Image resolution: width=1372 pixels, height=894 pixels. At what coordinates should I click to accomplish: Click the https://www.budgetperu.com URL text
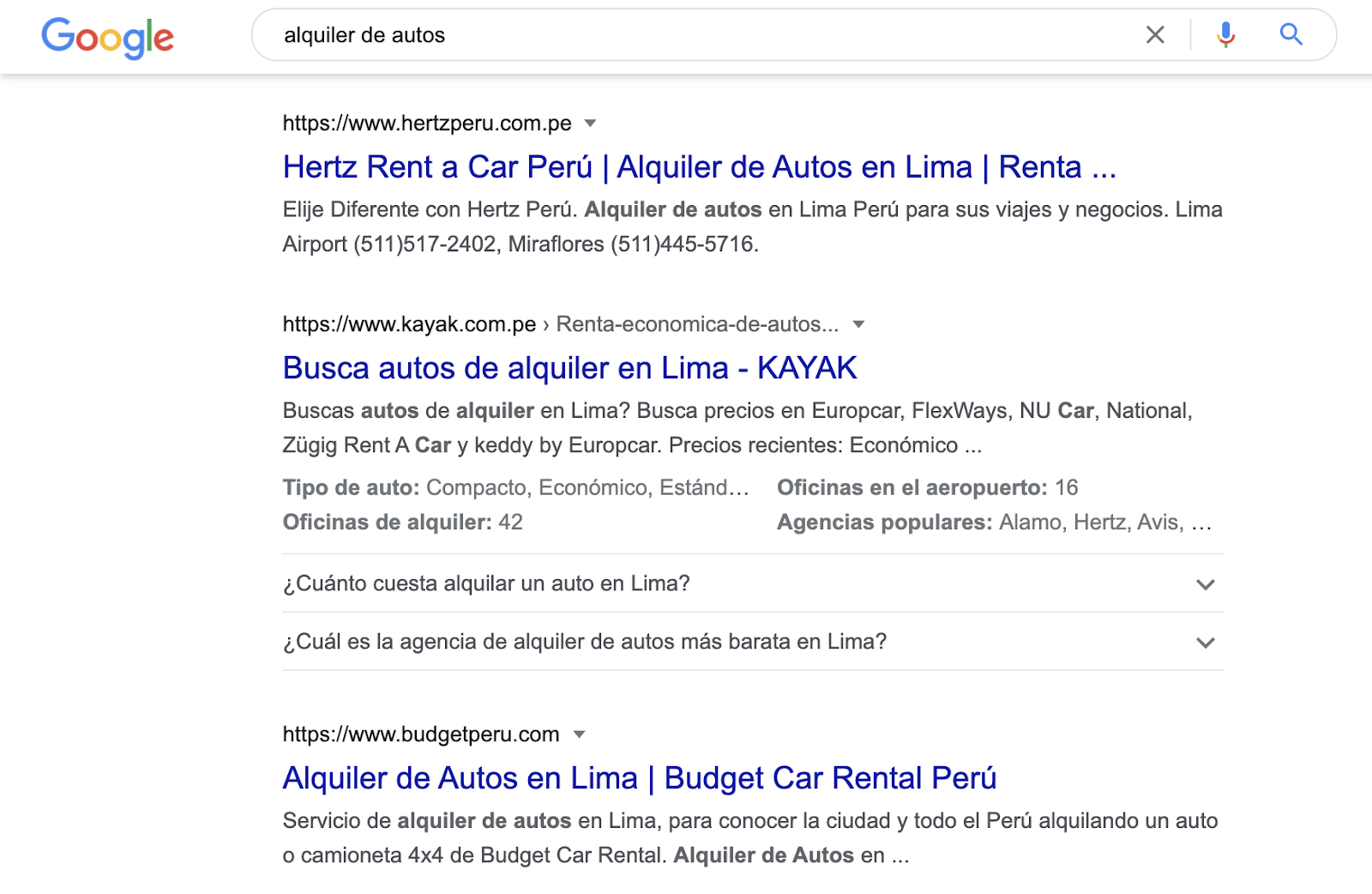pos(421,734)
